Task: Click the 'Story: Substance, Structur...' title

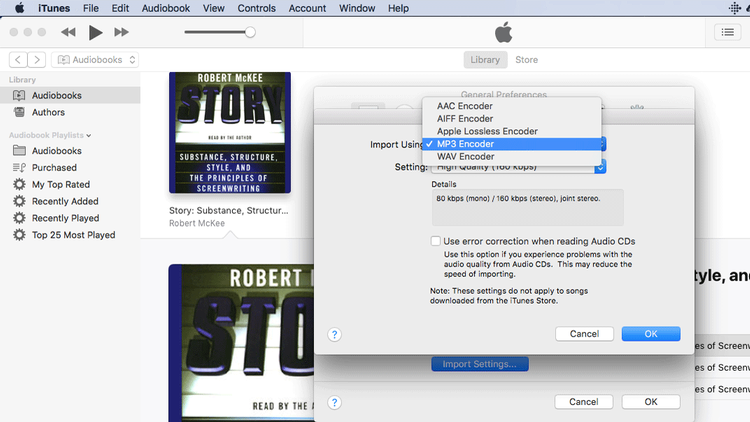Action: click(x=229, y=211)
